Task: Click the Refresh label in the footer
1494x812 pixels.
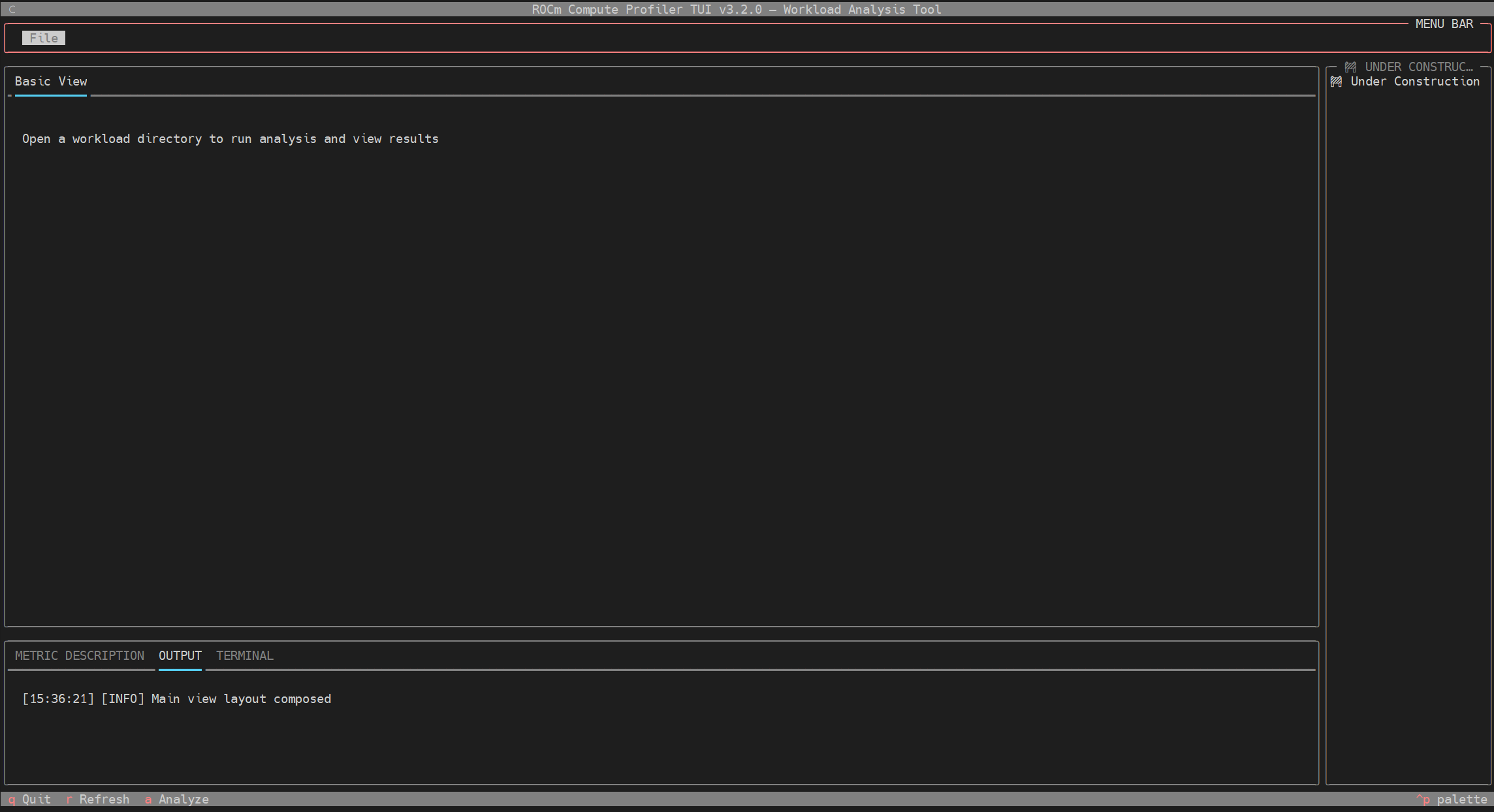Action: point(104,799)
